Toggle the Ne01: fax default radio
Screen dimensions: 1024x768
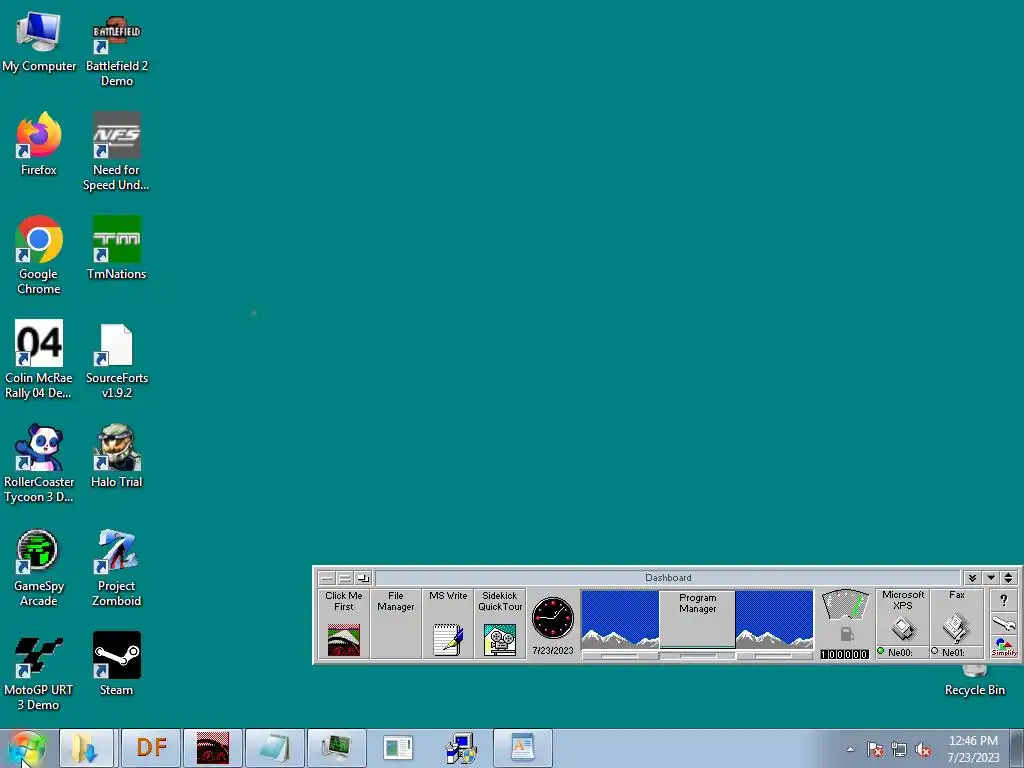tap(935, 651)
